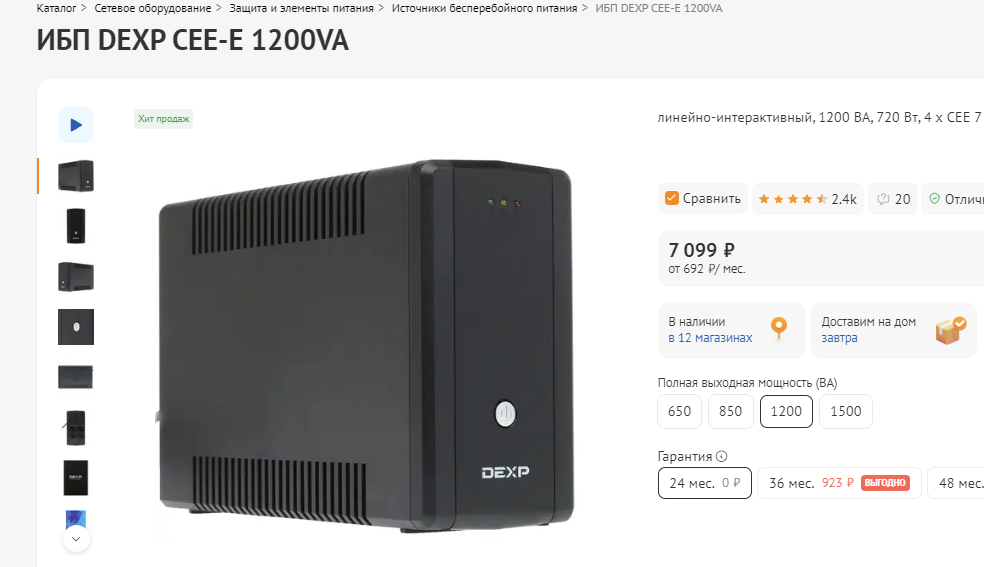The height and width of the screenshot is (567, 984).
Task: Select the 24 мес. warranty option
Action: click(705, 483)
